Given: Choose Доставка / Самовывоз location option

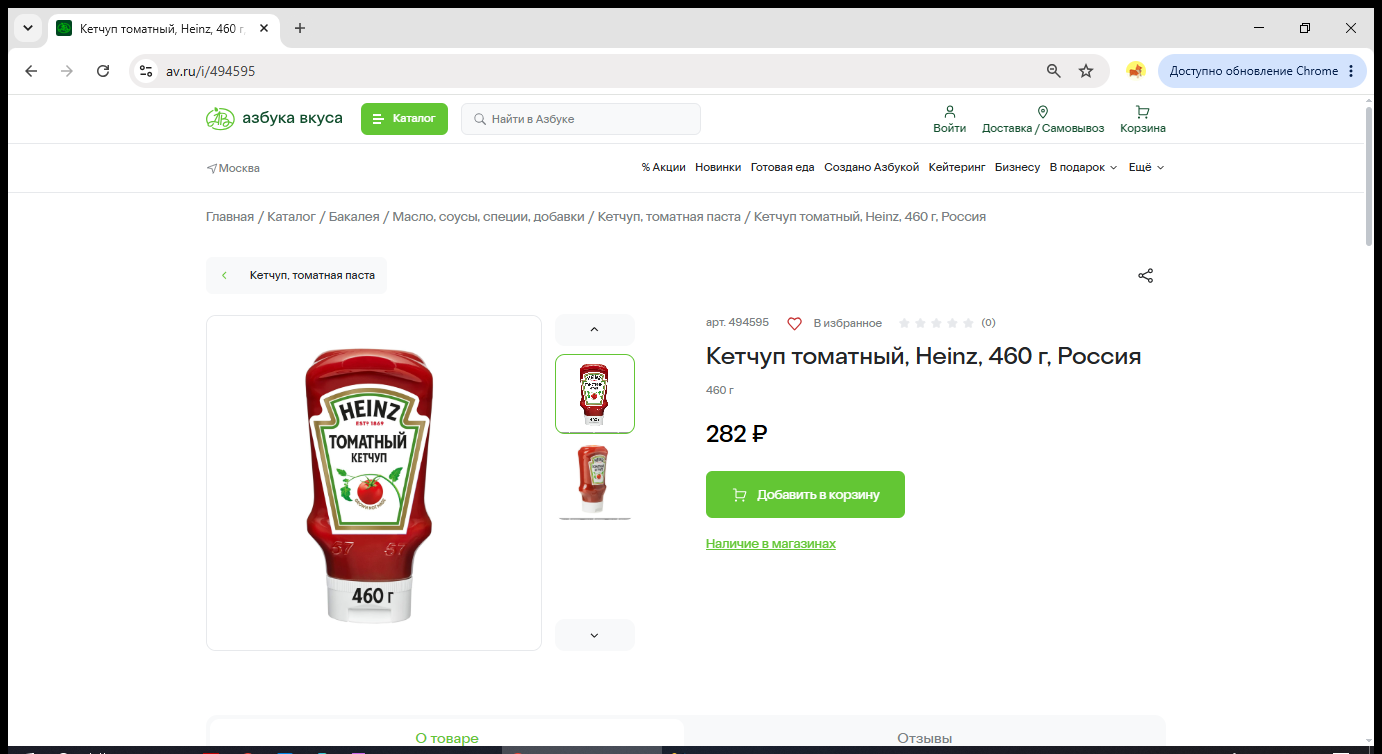Looking at the screenshot, I should pyautogui.click(x=1043, y=119).
